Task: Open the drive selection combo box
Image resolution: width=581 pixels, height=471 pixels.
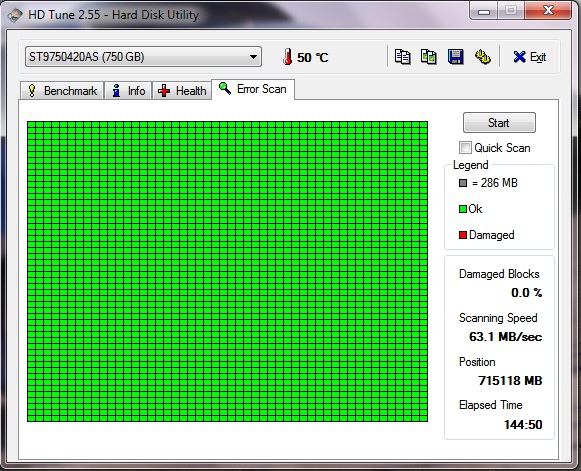Action: (x=143, y=57)
